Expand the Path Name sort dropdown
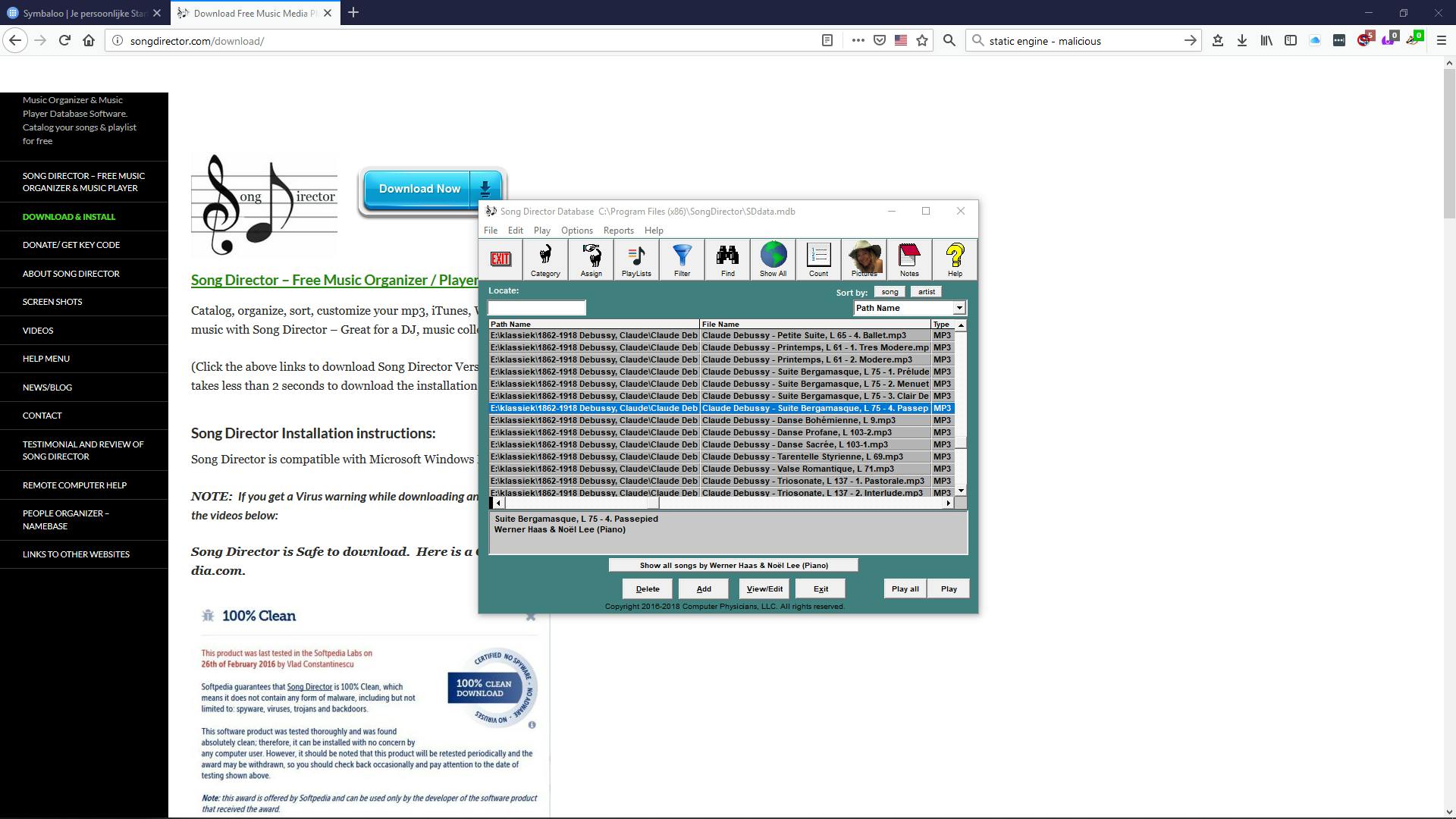Image resolution: width=1456 pixels, height=819 pixels. (959, 308)
